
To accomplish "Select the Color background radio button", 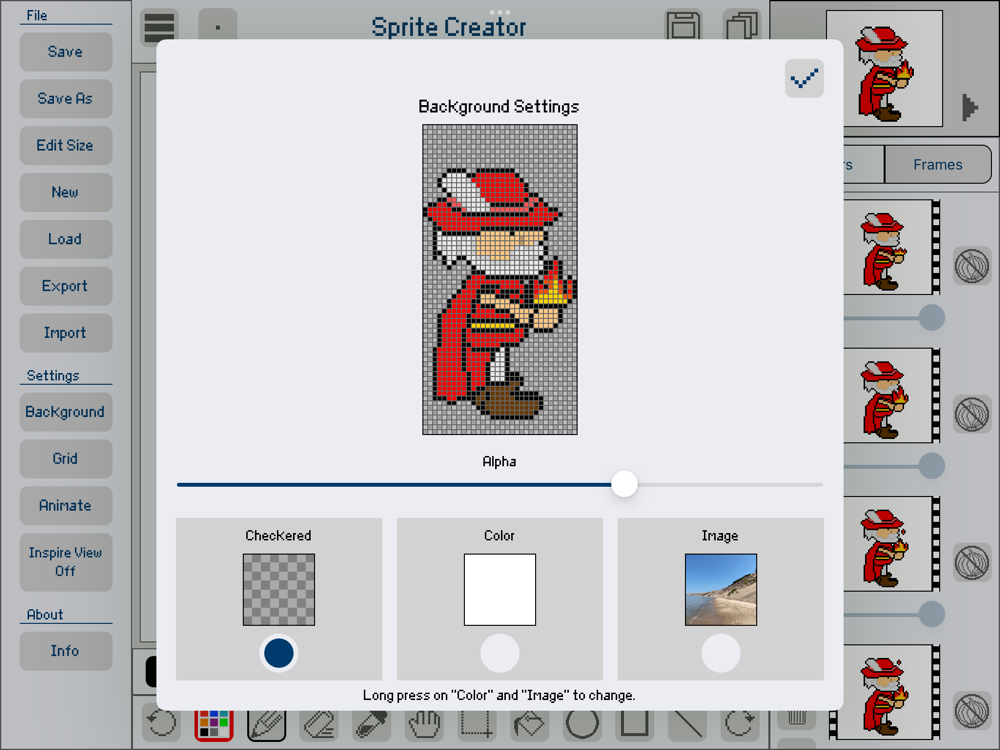I will point(499,653).
